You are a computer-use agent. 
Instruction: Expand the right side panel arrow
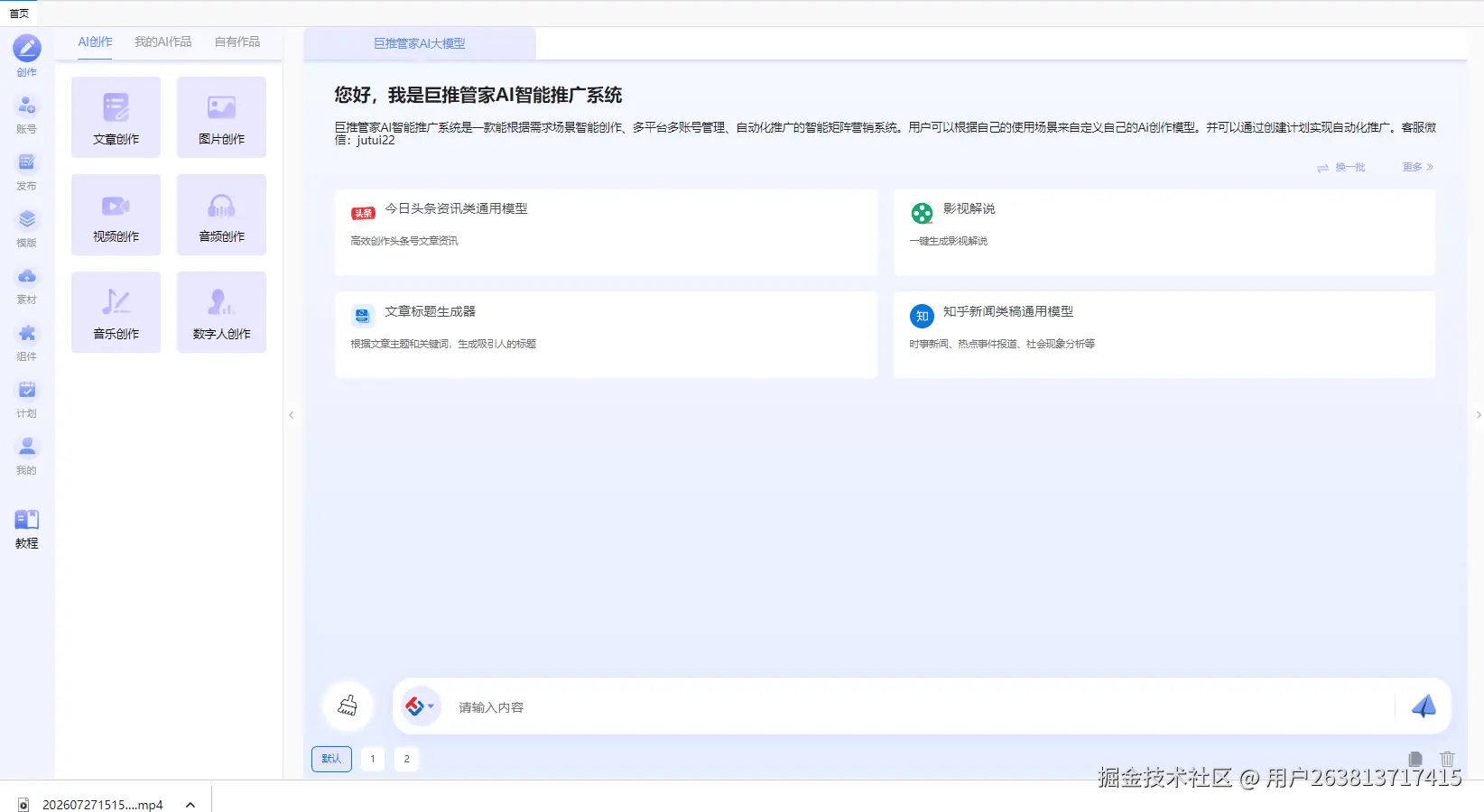pyautogui.click(x=1478, y=415)
